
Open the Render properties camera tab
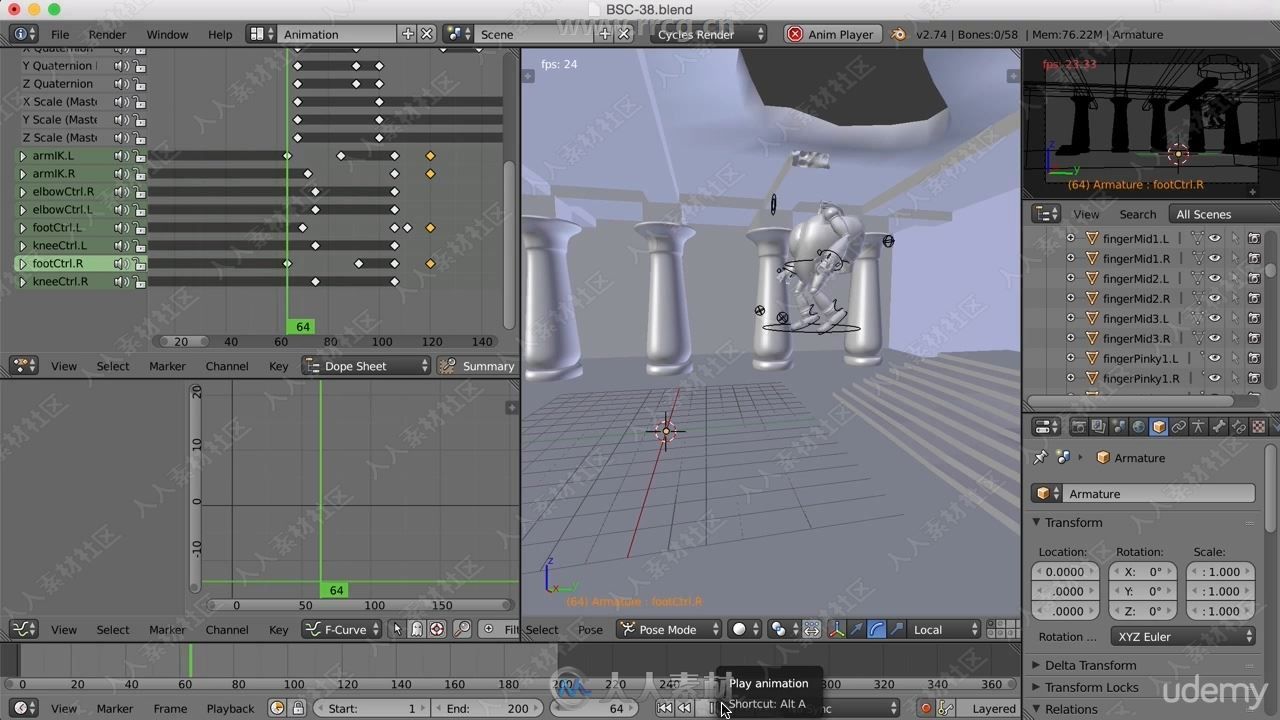pyautogui.click(x=1079, y=427)
